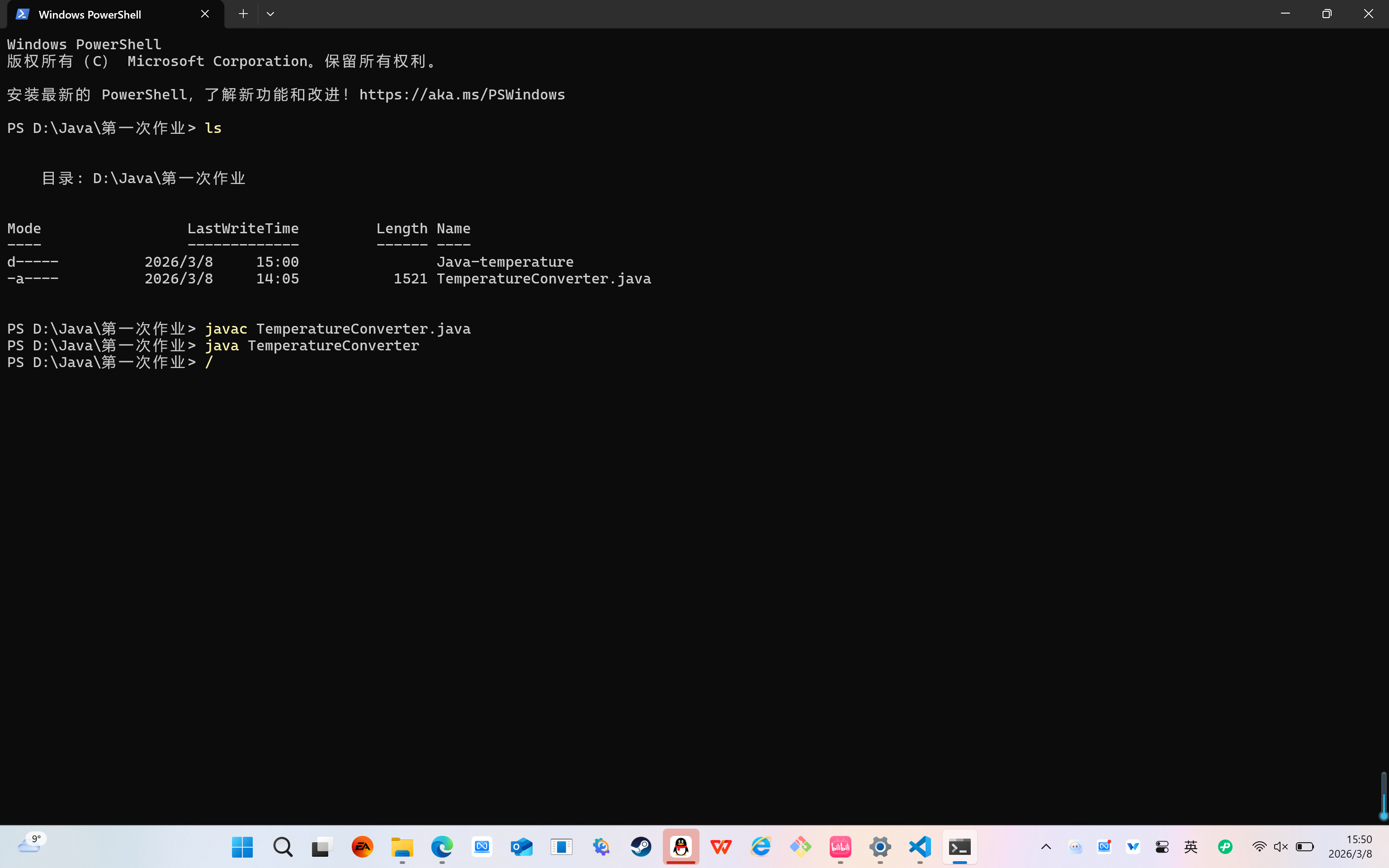Open clock and date panel
Screen dimensions: 1389x868
(x=1350, y=847)
